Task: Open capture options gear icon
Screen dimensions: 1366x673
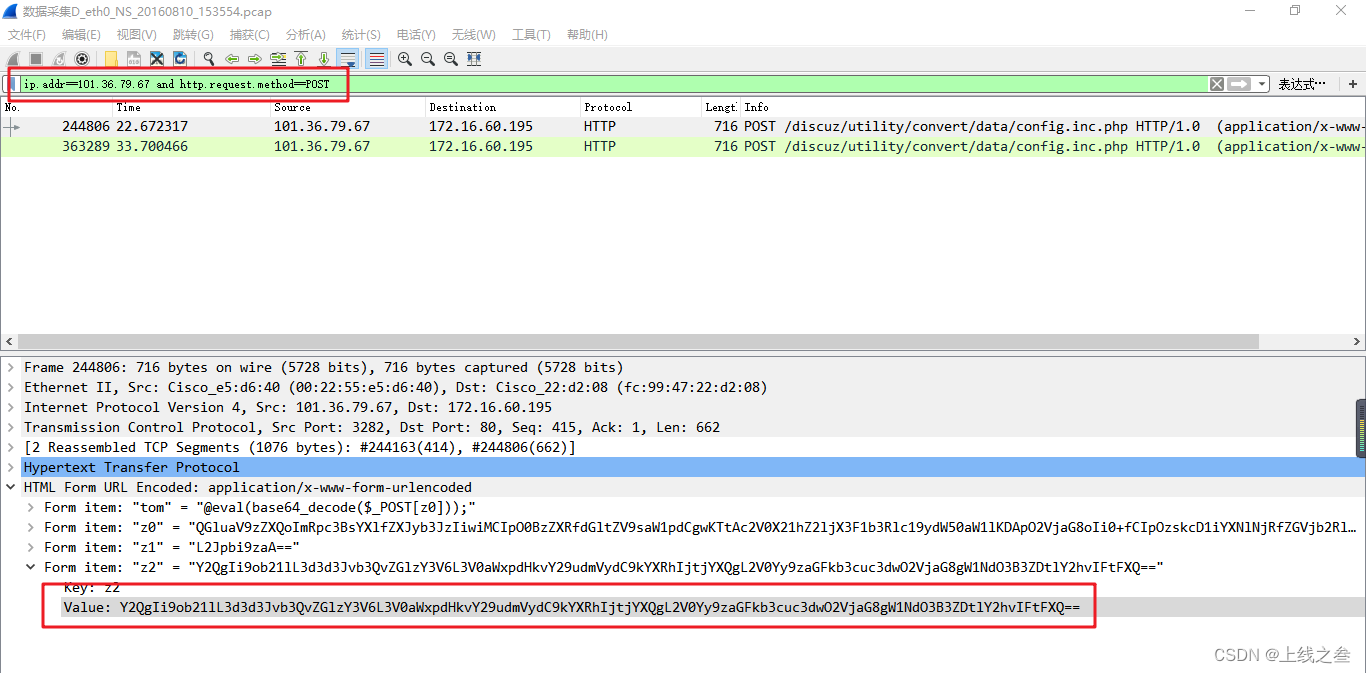Action: tap(82, 59)
